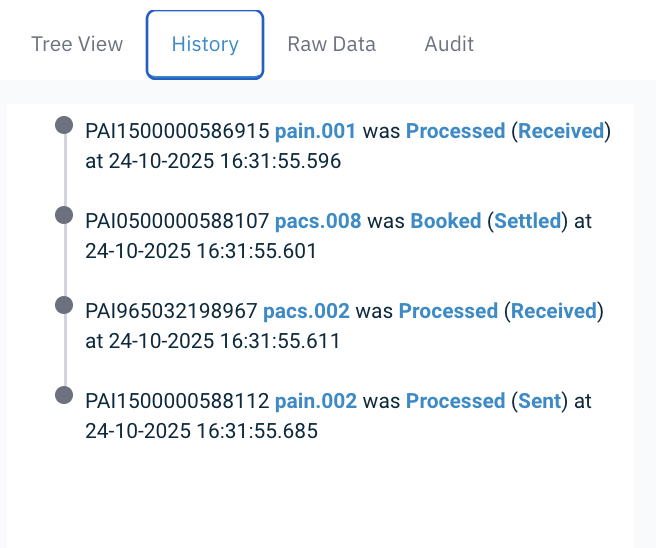Click the timeline dot for pain.002 entry
Viewport: 656px width, 548px height.
click(x=64, y=395)
